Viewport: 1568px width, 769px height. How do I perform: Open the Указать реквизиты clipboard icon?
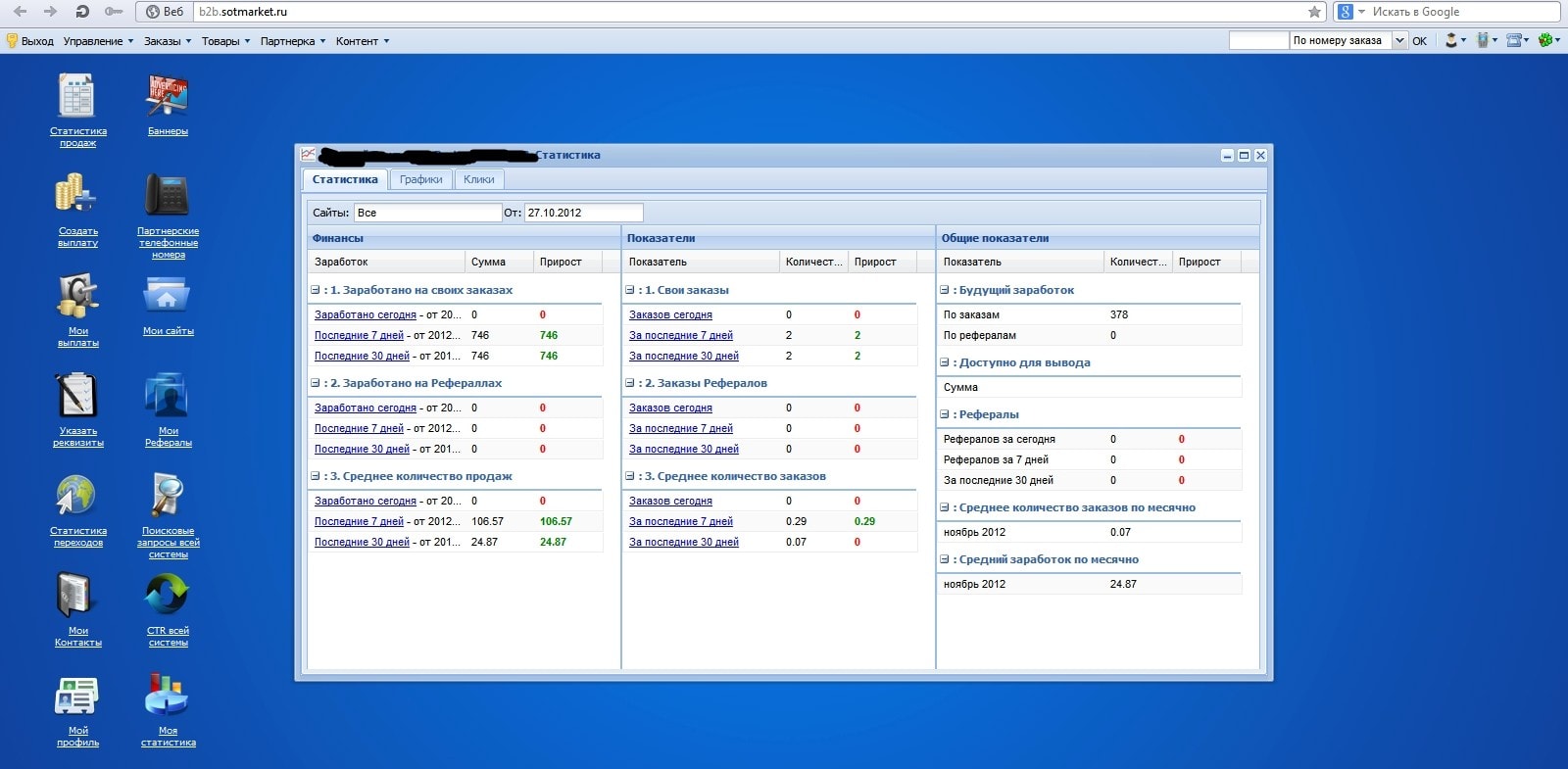(x=77, y=397)
